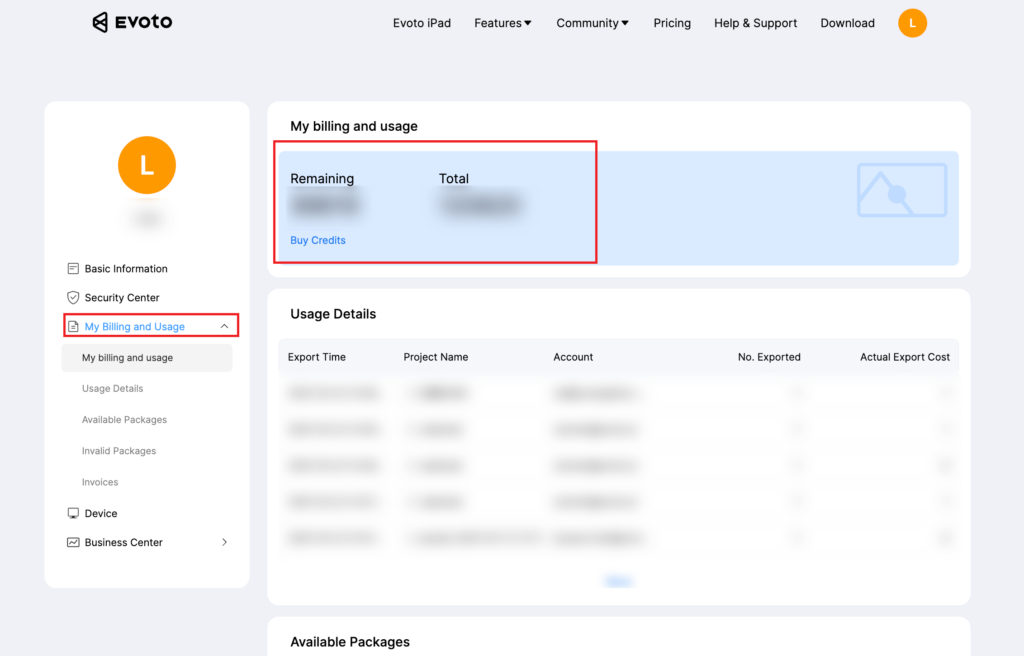Open My billing and usage sub-item

pos(147,358)
